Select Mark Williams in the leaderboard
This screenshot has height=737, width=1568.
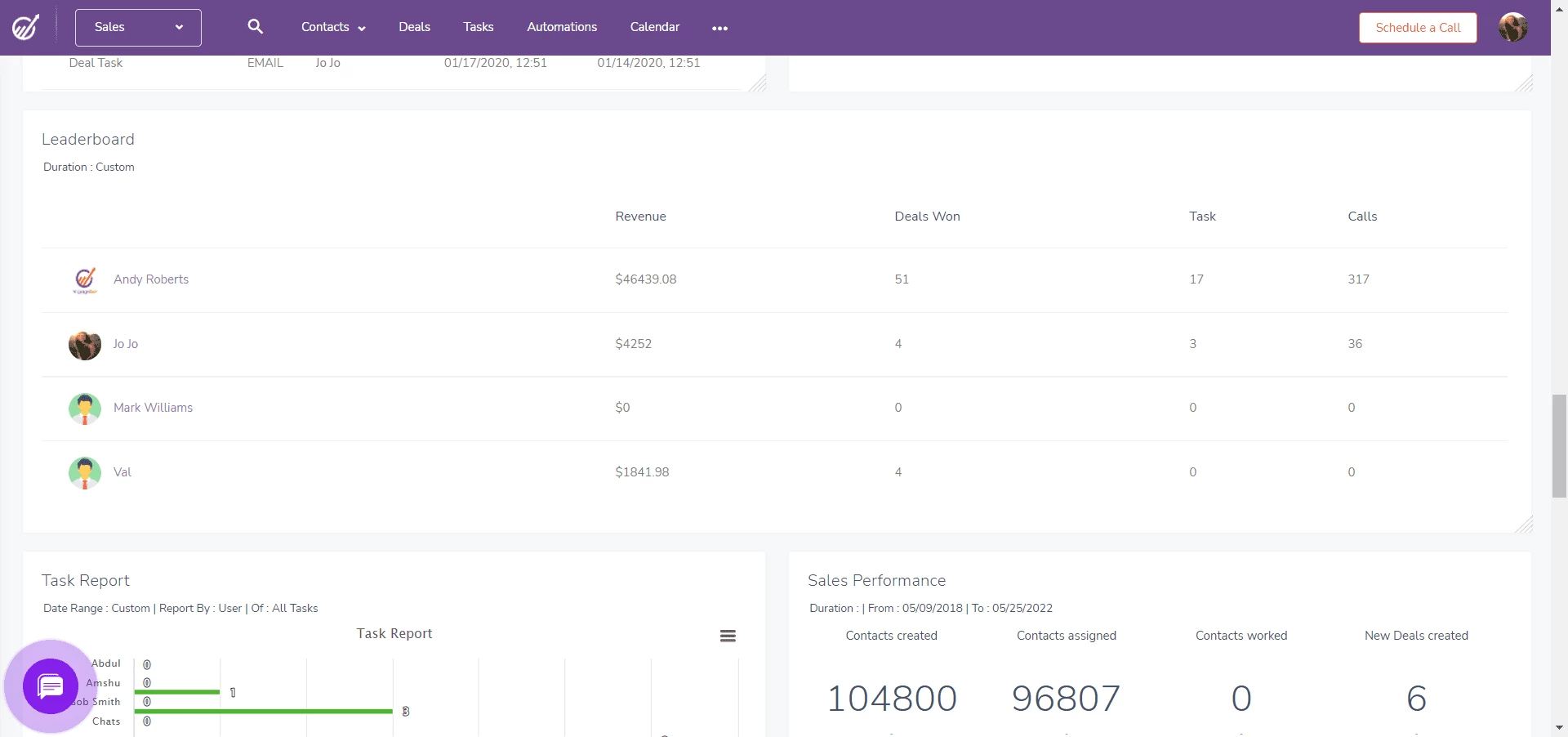click(x=153, y=408)
